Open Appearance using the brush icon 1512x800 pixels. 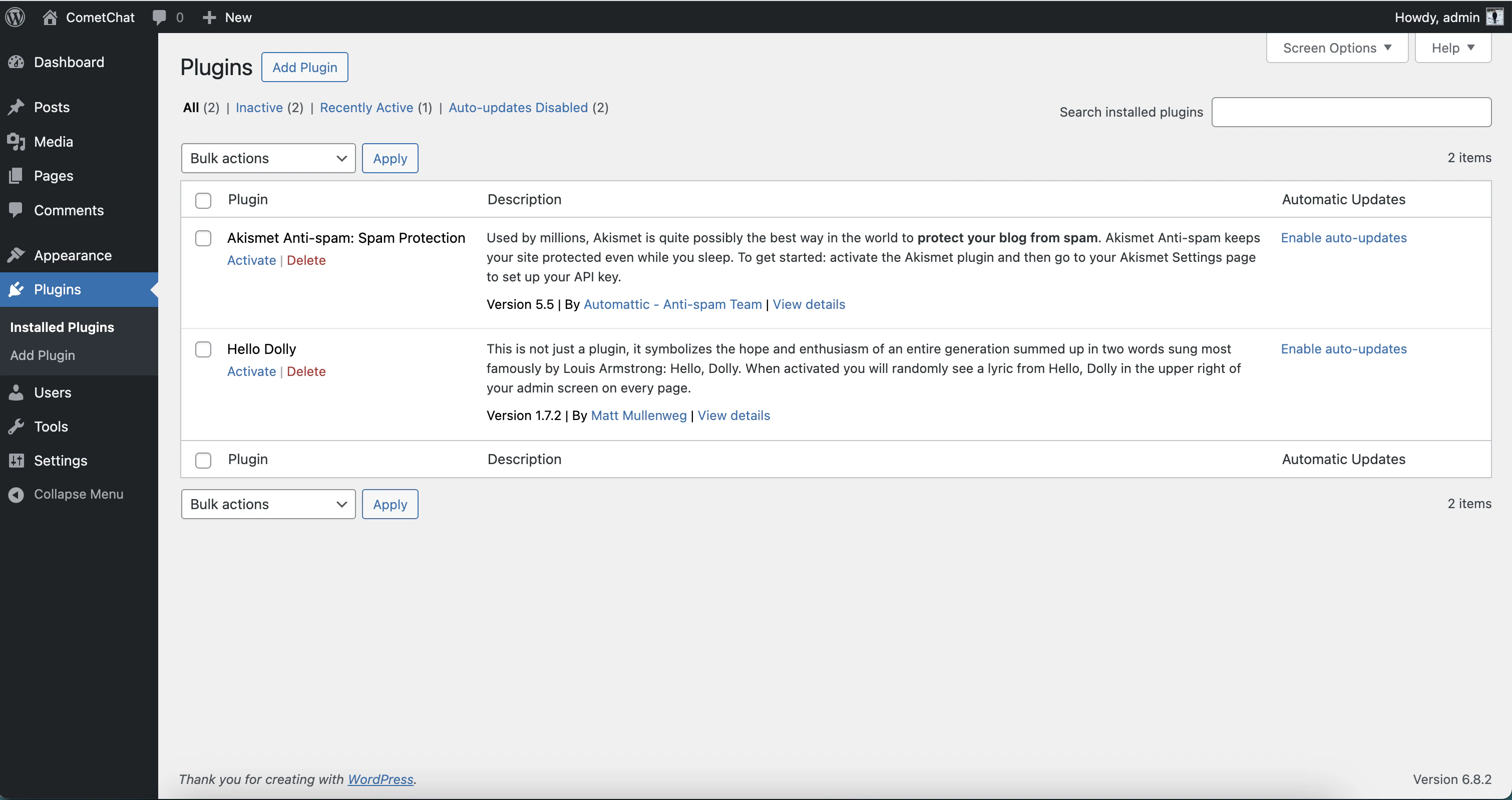coord(17,255)
